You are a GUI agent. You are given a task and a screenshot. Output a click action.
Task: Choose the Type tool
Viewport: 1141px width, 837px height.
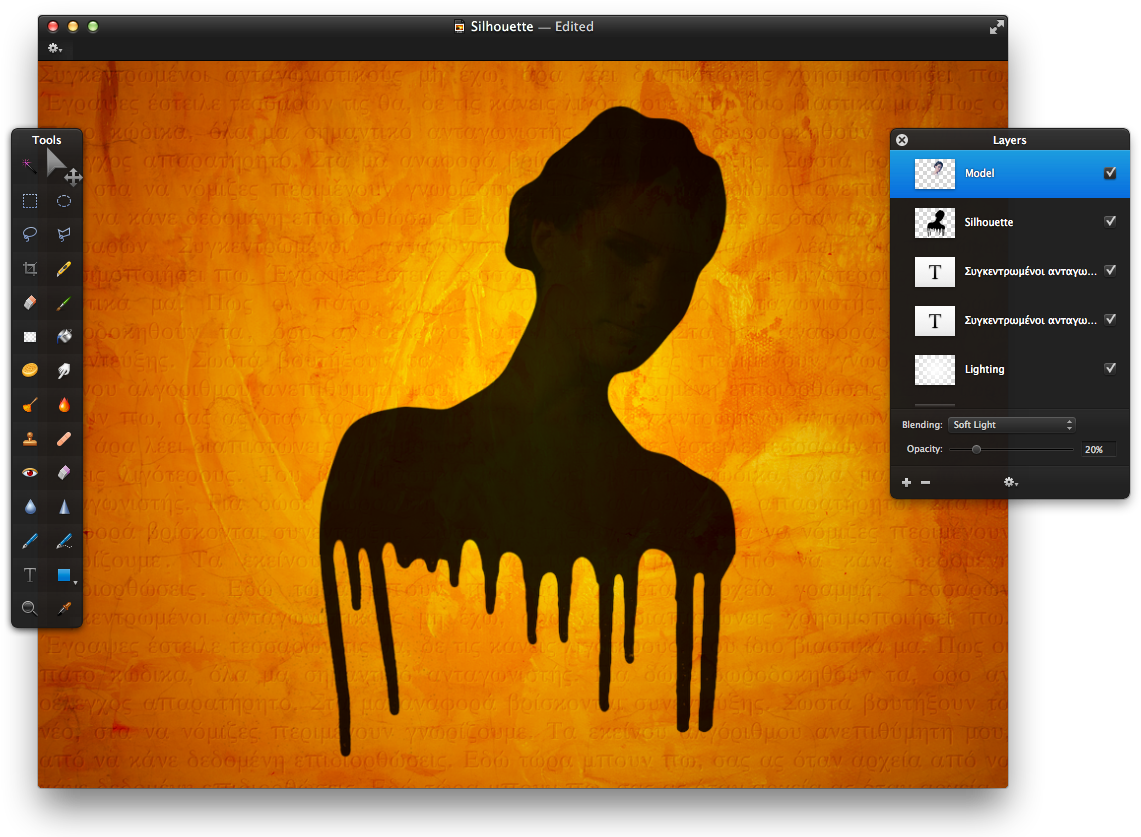click(29, 575)
